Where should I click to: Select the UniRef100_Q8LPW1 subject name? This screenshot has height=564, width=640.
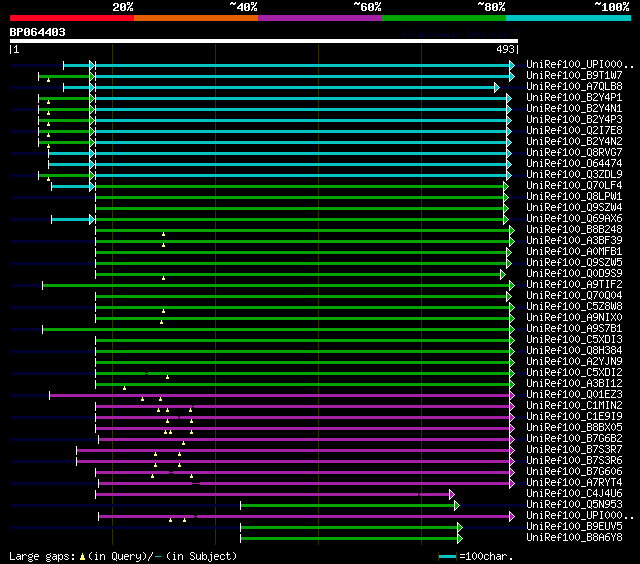tap(574, 197)
